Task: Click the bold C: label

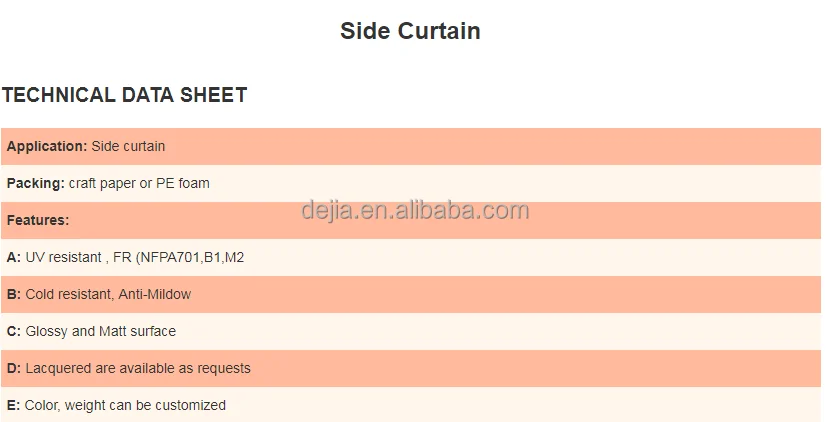Action: (x=14, y=332)
